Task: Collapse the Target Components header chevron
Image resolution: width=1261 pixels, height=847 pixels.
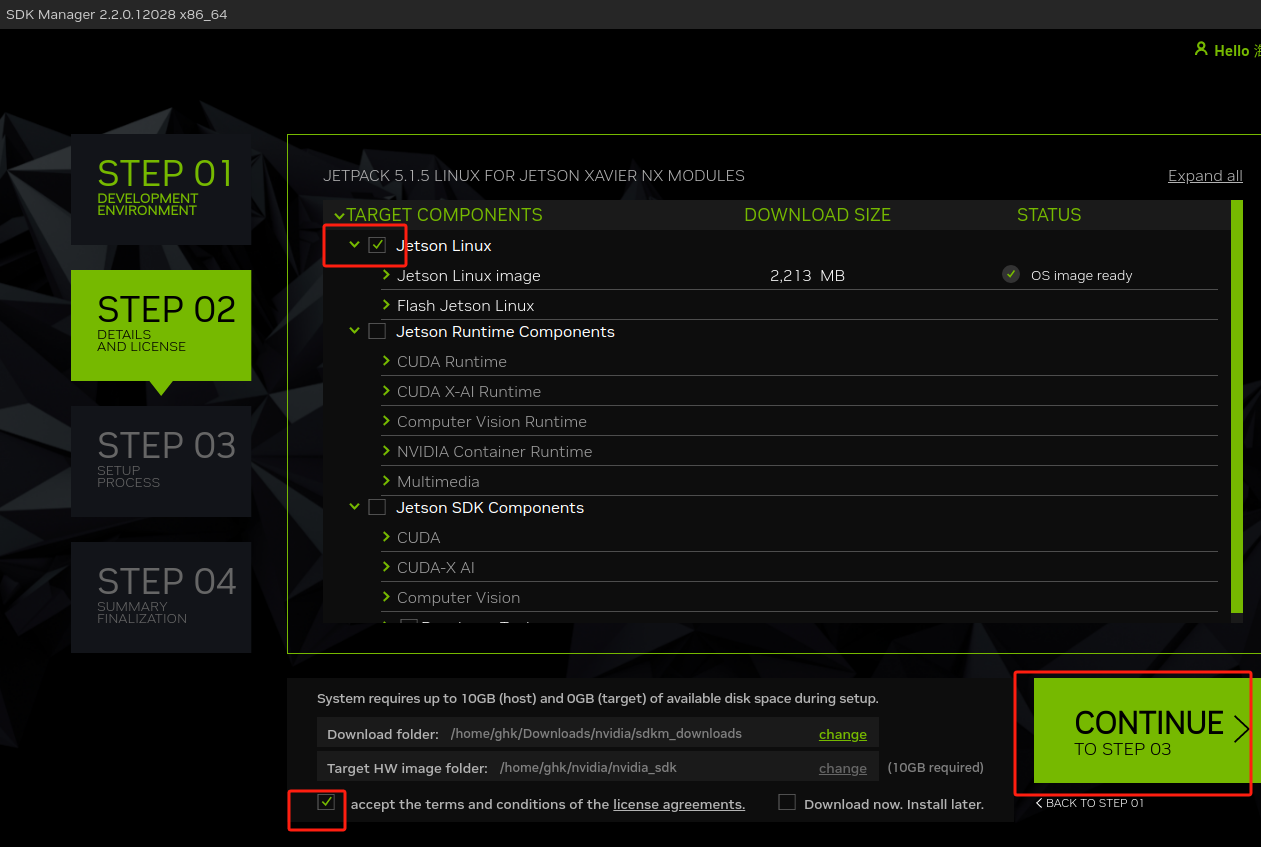Action: pos(339,216)
